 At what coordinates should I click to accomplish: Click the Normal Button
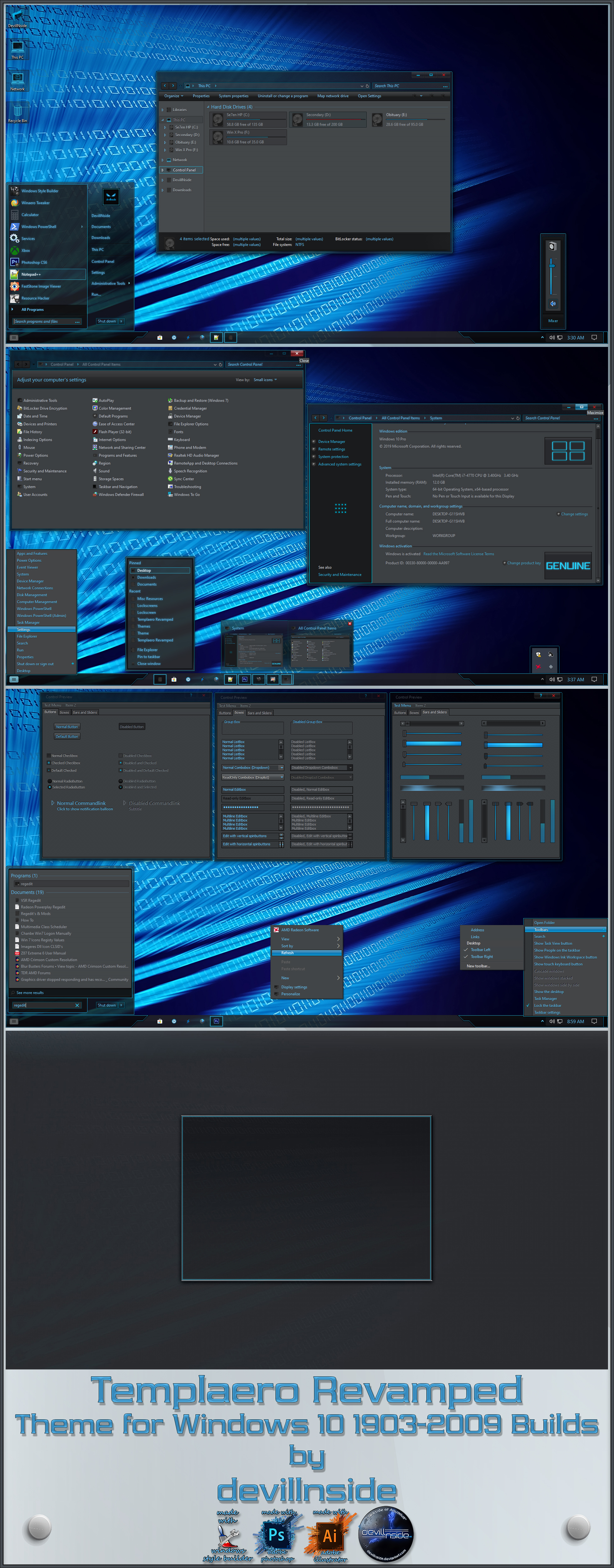pos(67,727)
